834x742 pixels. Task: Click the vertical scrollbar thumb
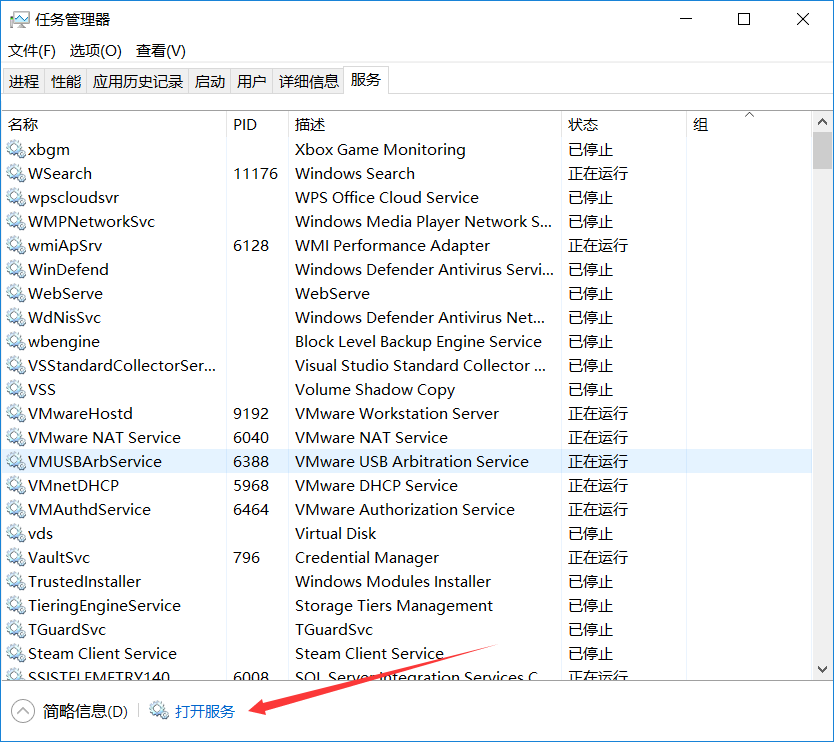point(822,151)
